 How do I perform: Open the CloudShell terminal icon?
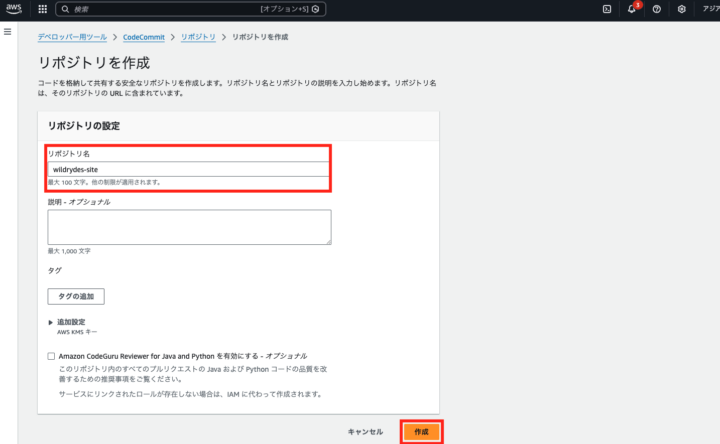coord(607,9)
